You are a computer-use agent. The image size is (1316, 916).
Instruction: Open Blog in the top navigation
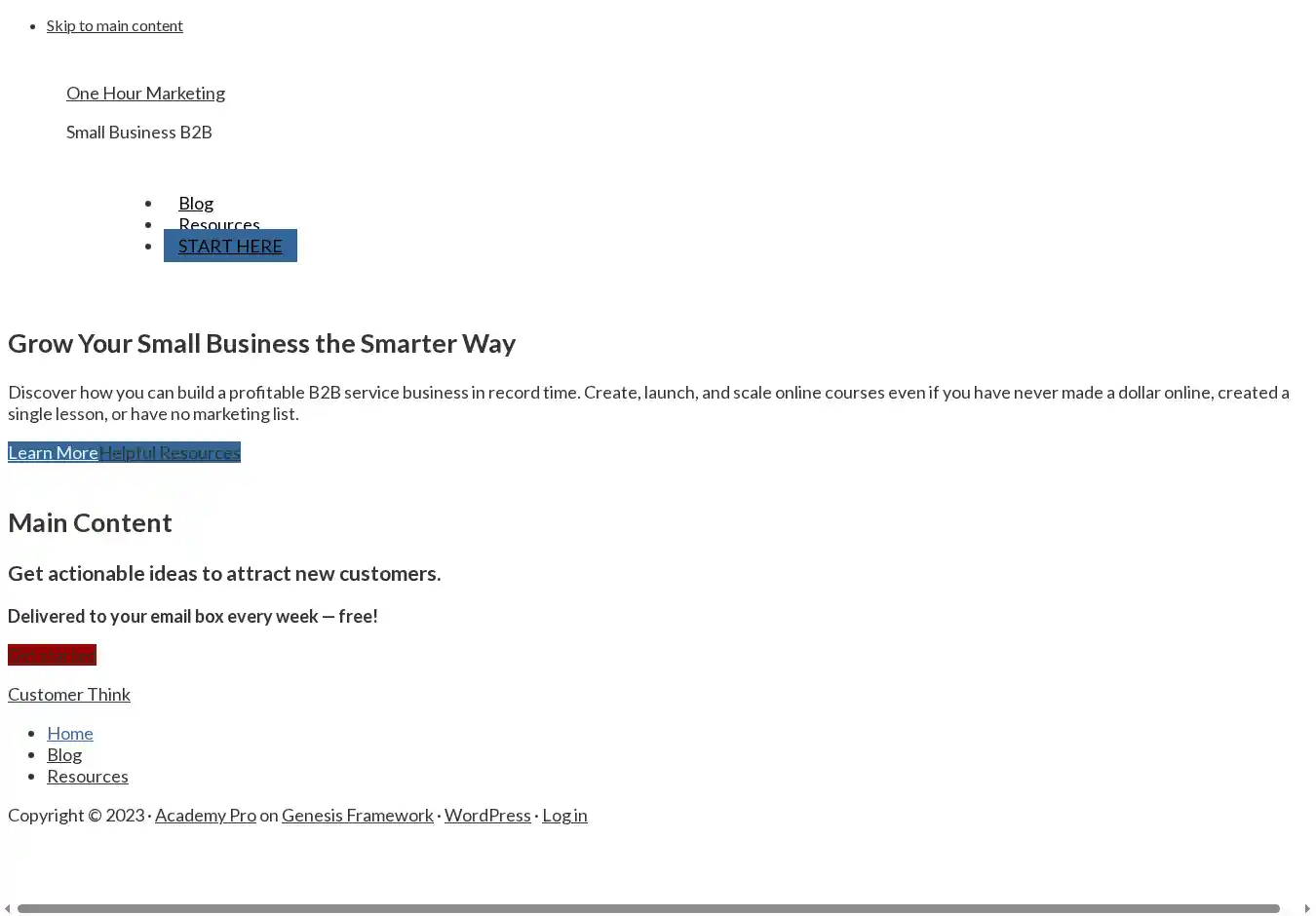196,203
